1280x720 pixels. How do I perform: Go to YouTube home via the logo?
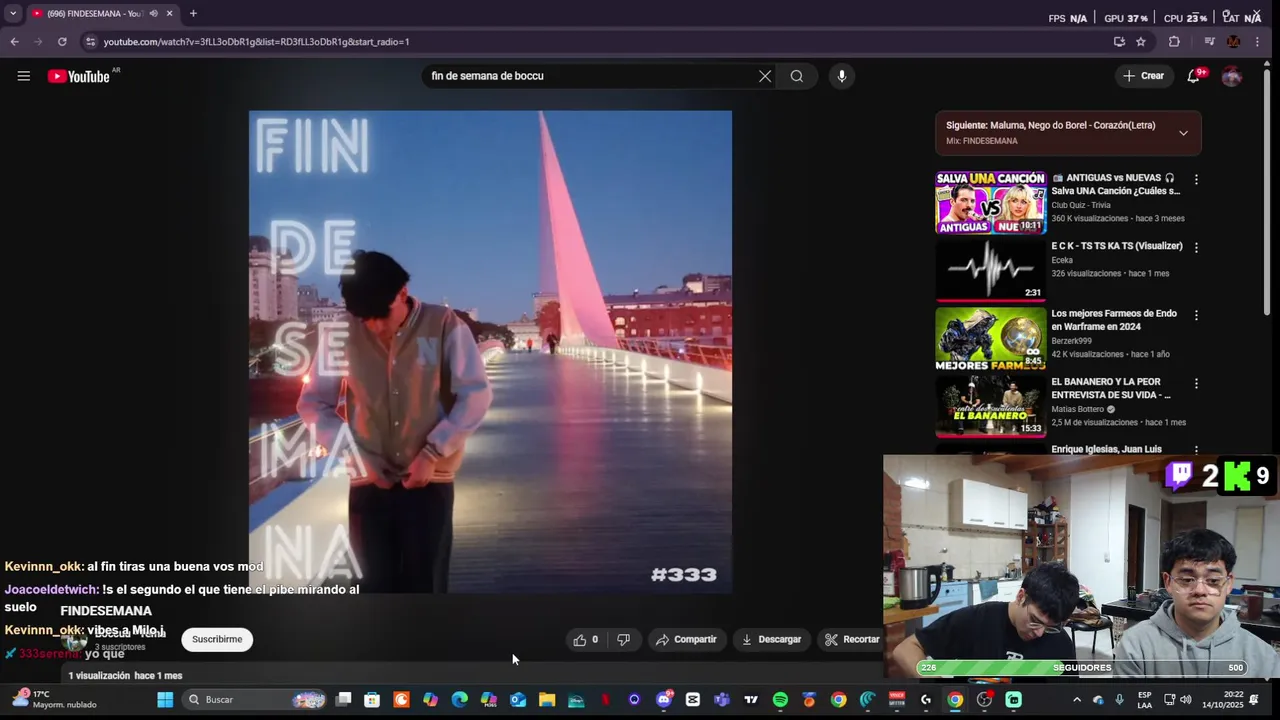click(79, 76)
